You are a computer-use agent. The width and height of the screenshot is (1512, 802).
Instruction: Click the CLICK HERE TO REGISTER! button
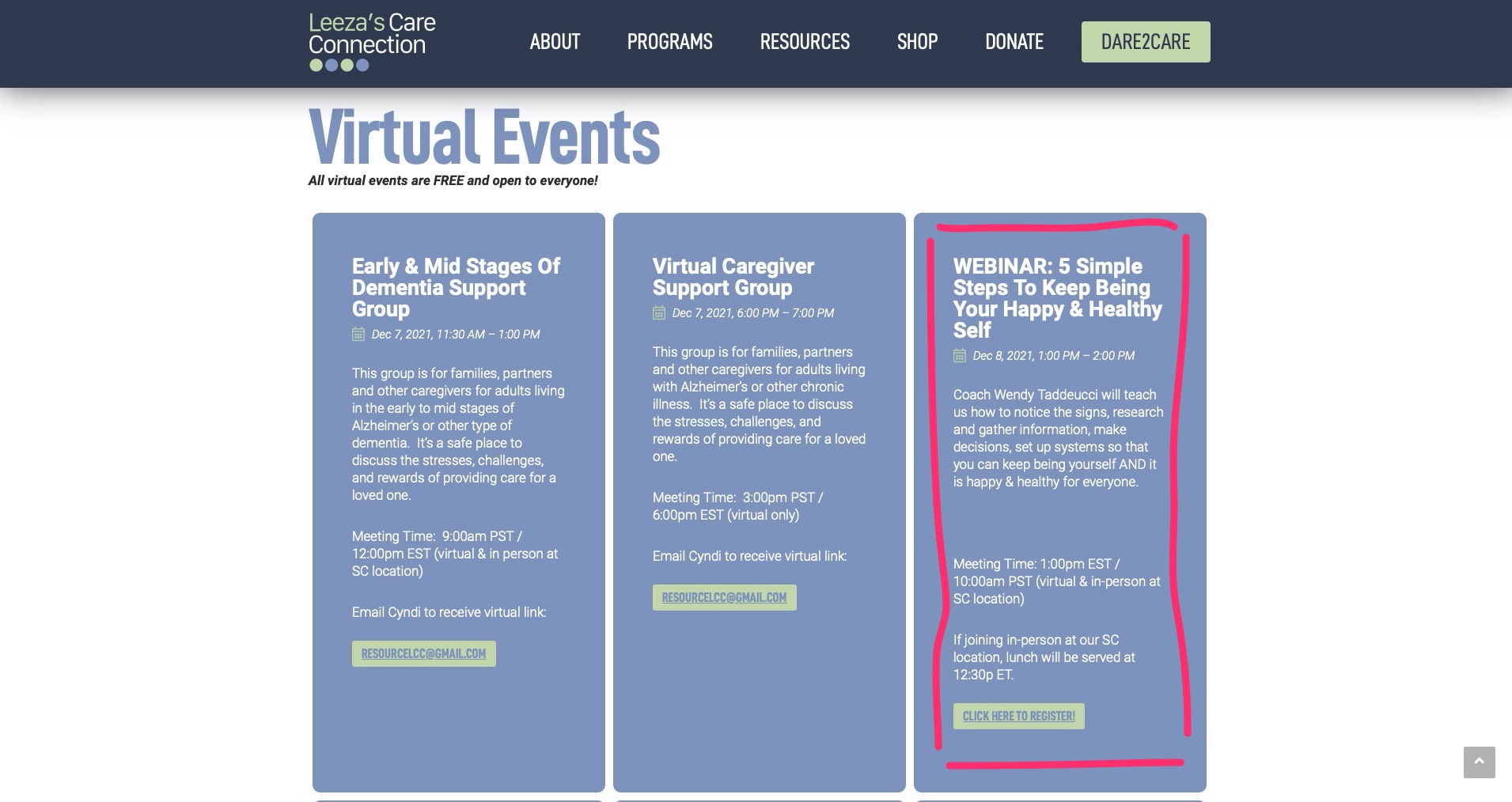1018,716
